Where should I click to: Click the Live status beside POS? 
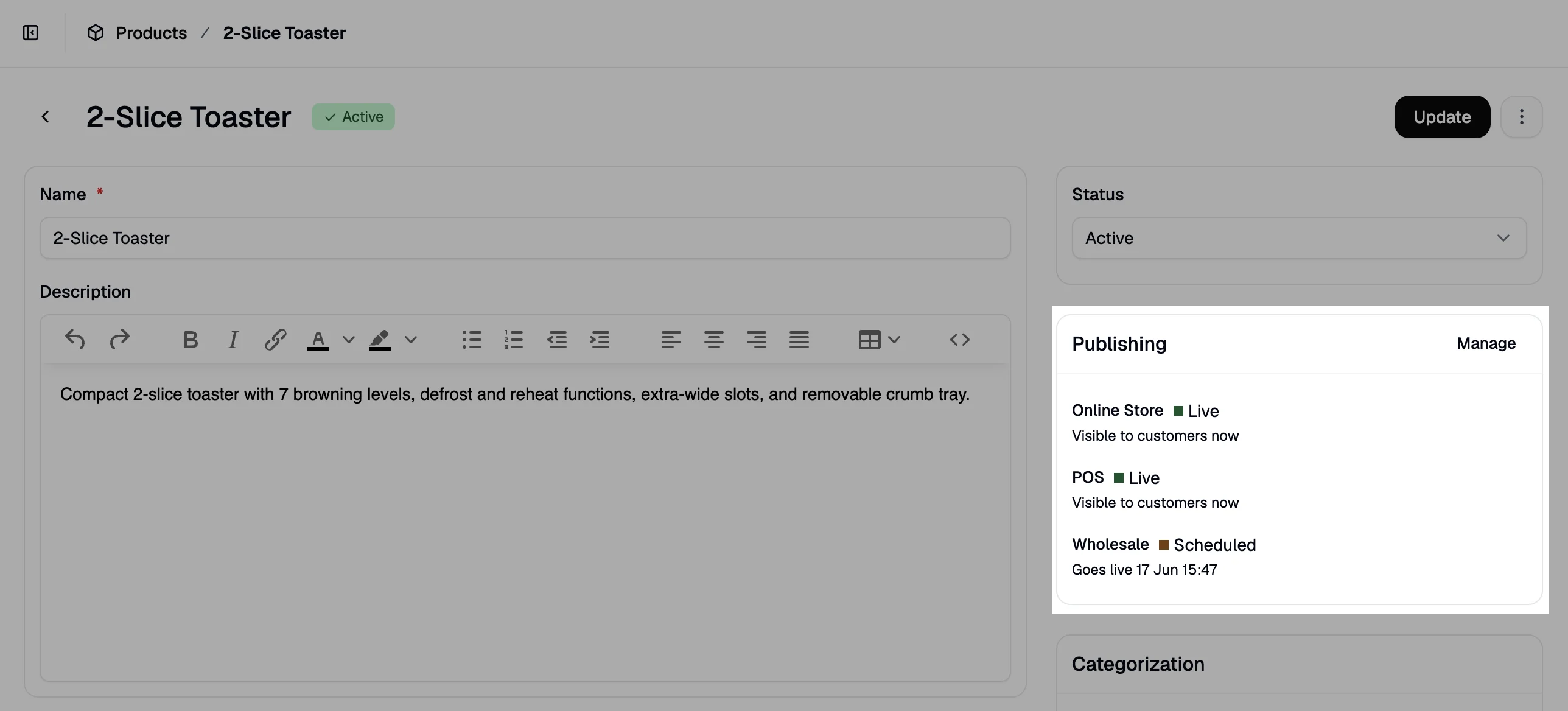(1136, 478)
